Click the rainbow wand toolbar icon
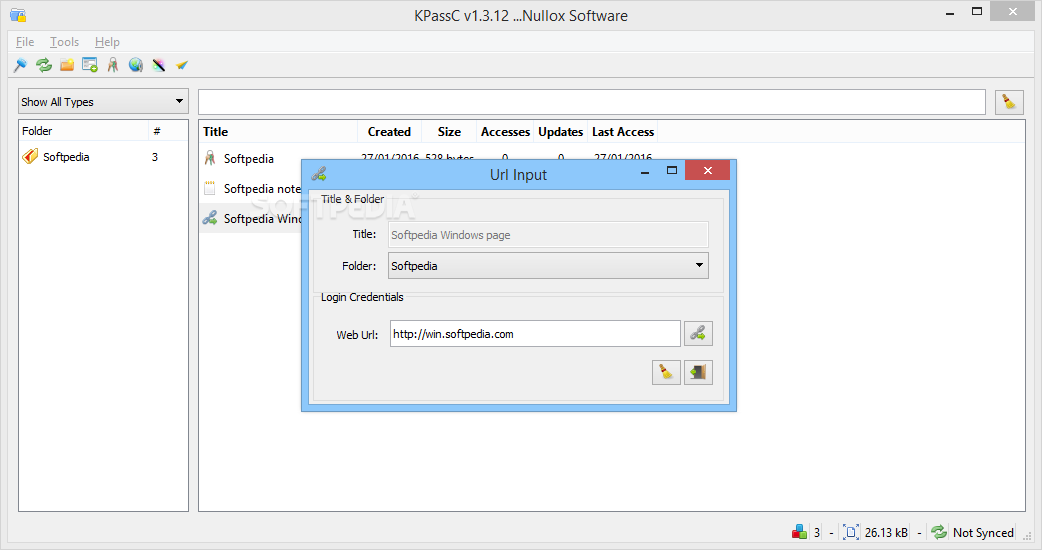The image size is (1042, 550). pyautogui.click(x=159, y=65)
